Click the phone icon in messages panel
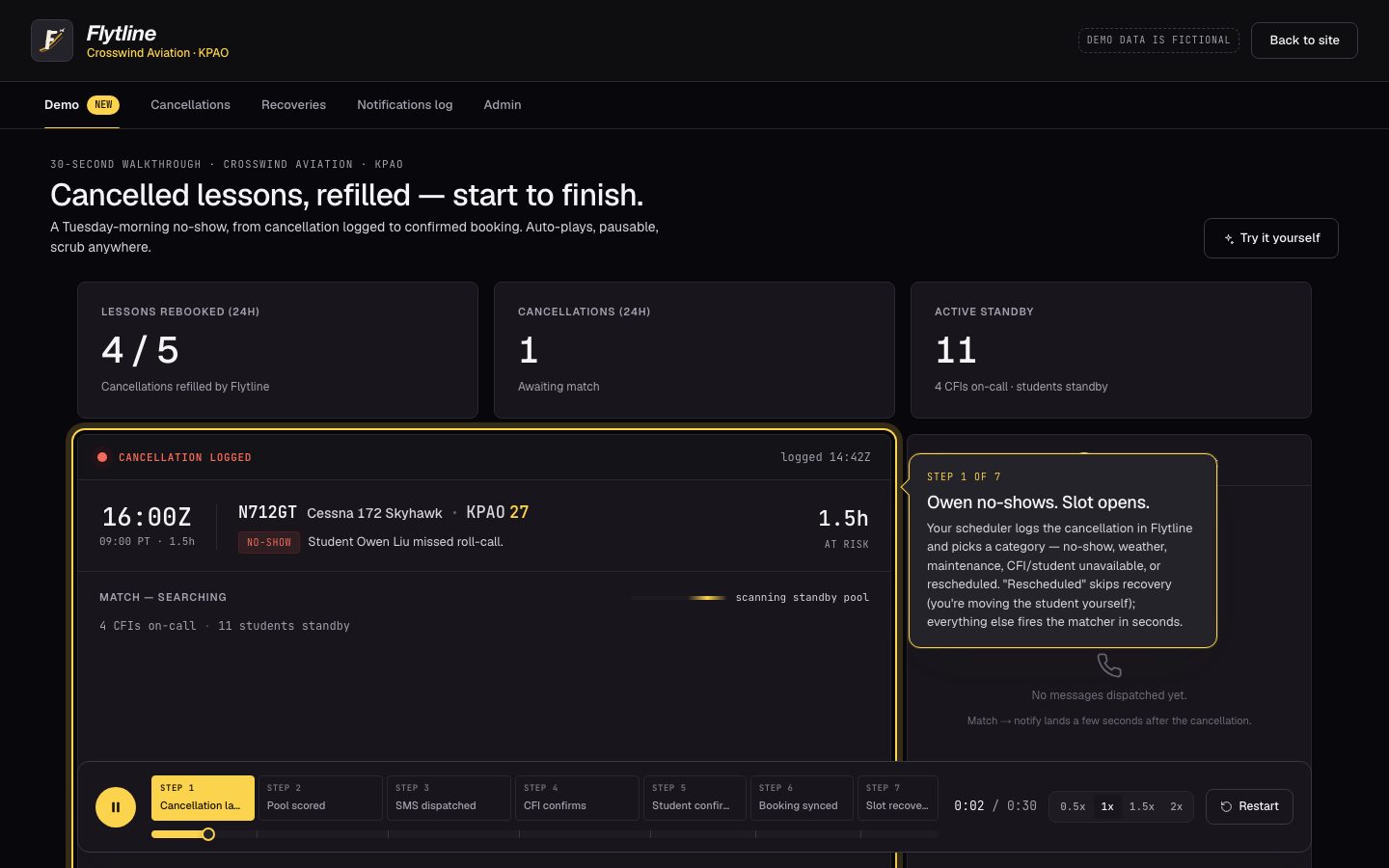The height and width of the screenshot is (868, 1389). [1109, 665]
